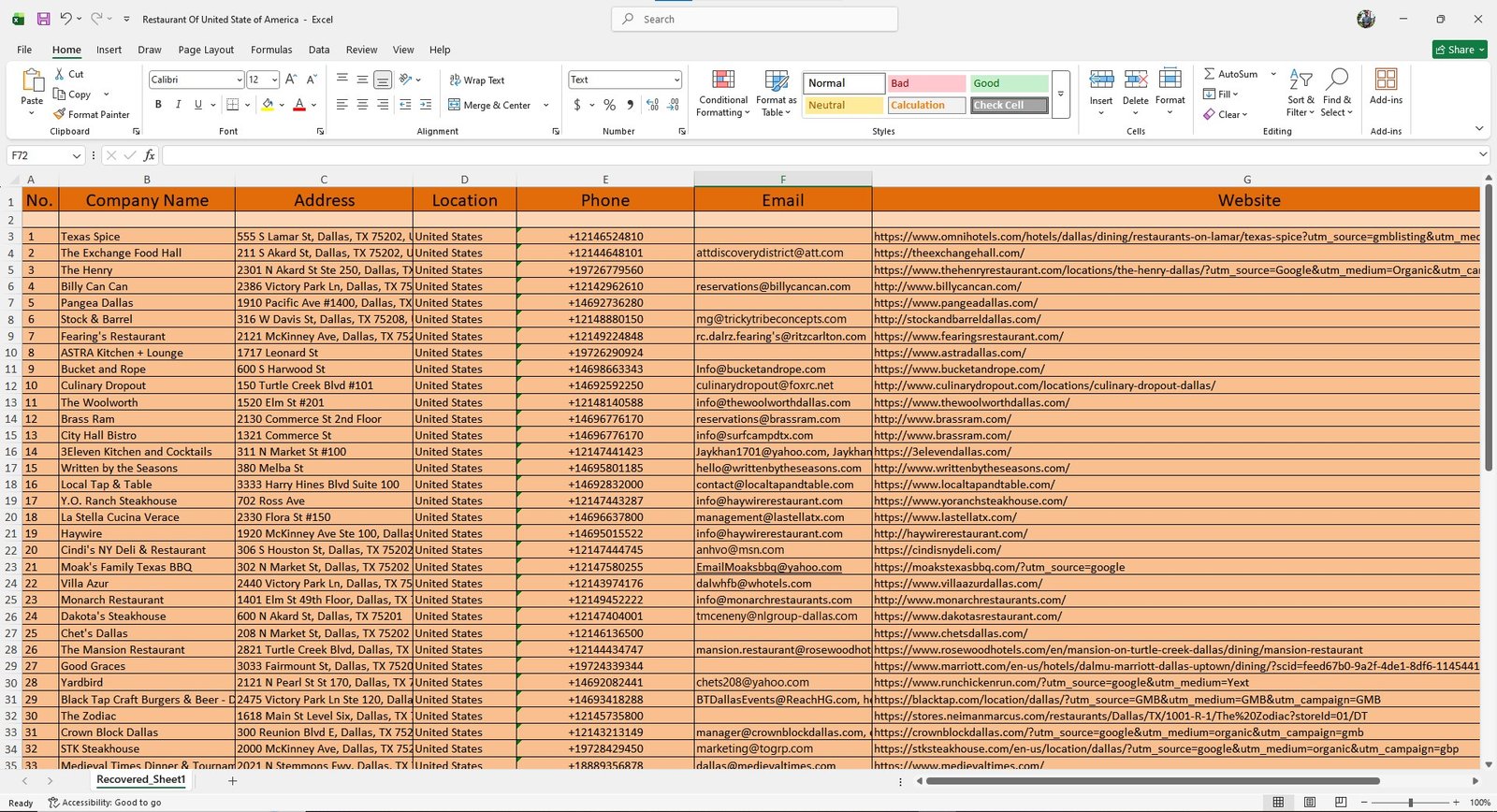Click the Center align icon
Screen dimensions: 1497x812
click(x=362, y=105)
